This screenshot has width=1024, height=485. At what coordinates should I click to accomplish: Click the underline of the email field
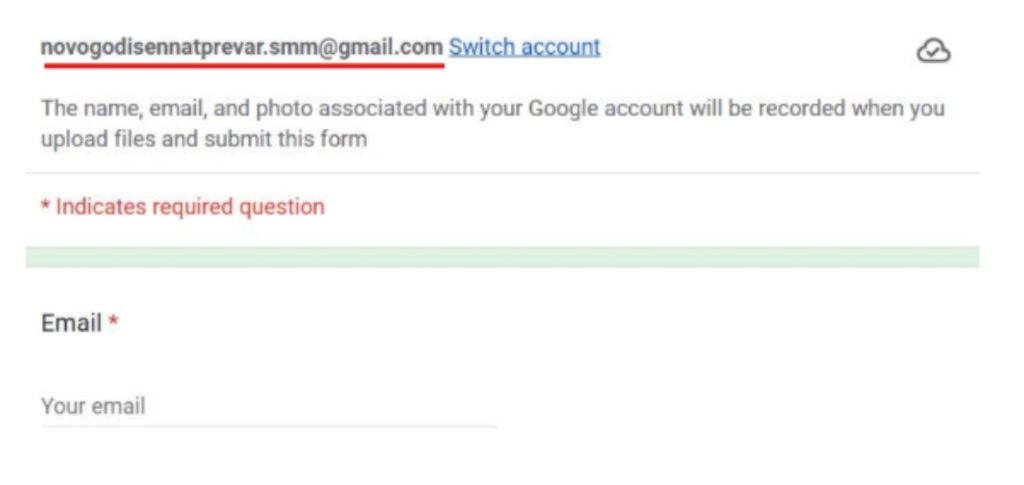coord(268,426)
